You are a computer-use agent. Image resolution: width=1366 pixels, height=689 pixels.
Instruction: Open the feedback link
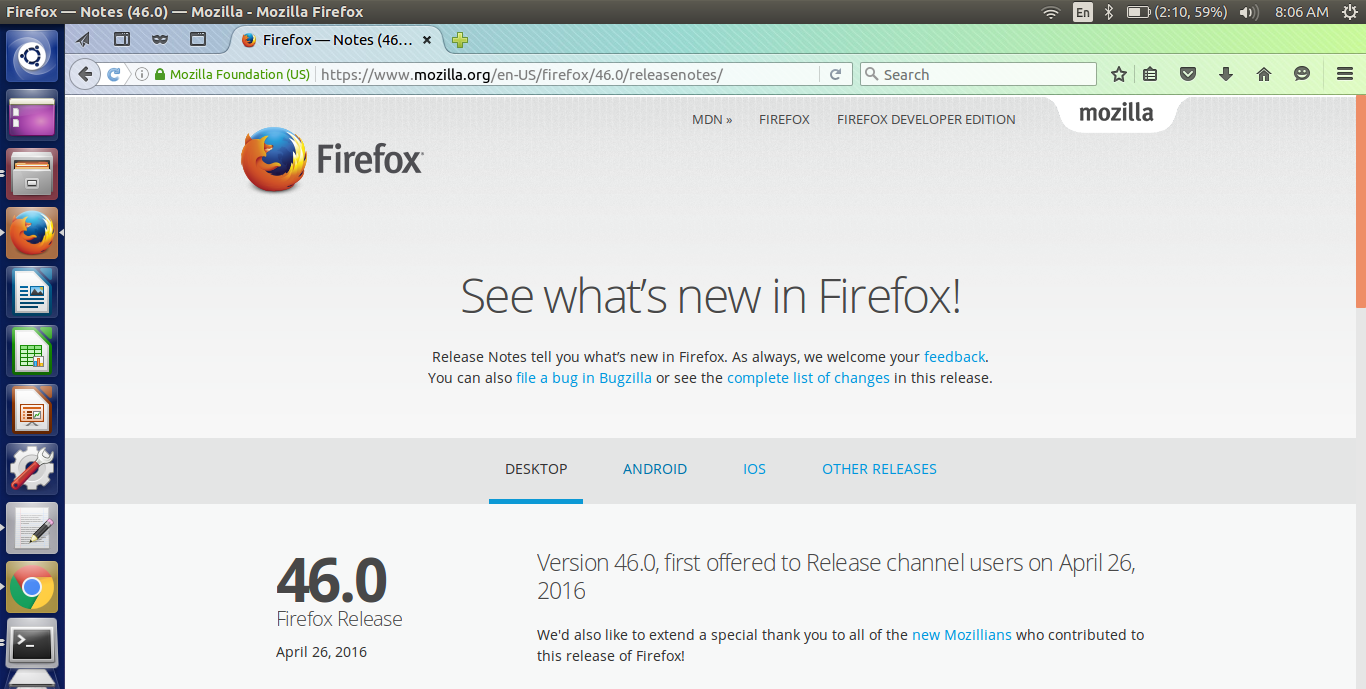(955, 356)
